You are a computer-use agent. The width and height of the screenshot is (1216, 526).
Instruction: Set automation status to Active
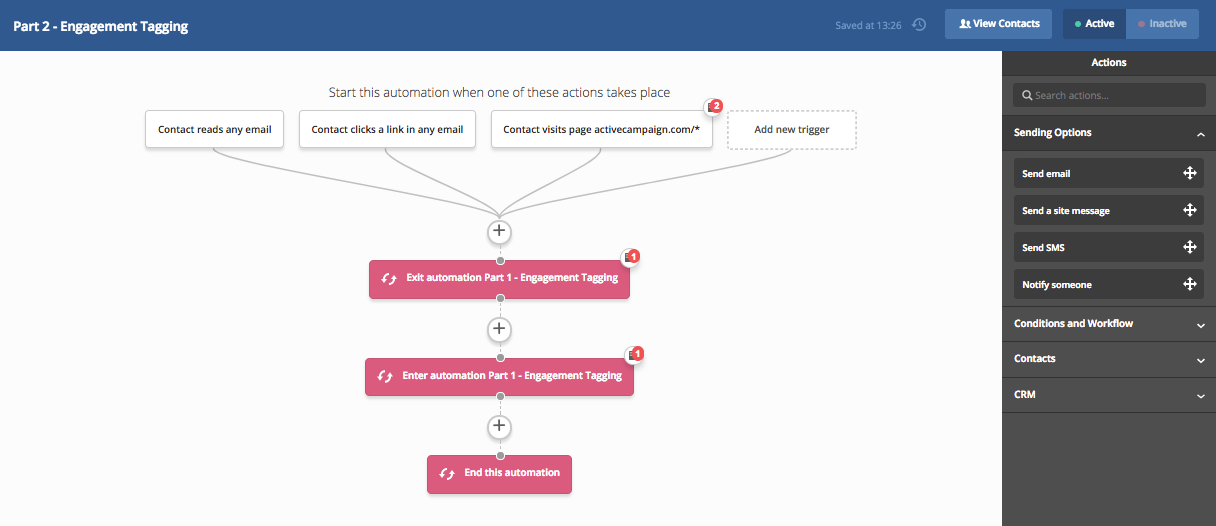click(1094, 24)
